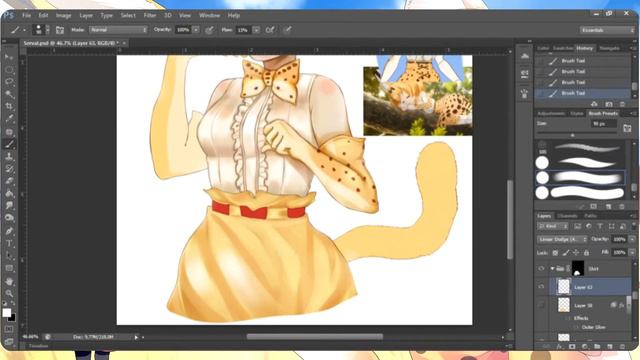Switch to the Channels tab
Screen dimensions: 640x360
point(567,216)
